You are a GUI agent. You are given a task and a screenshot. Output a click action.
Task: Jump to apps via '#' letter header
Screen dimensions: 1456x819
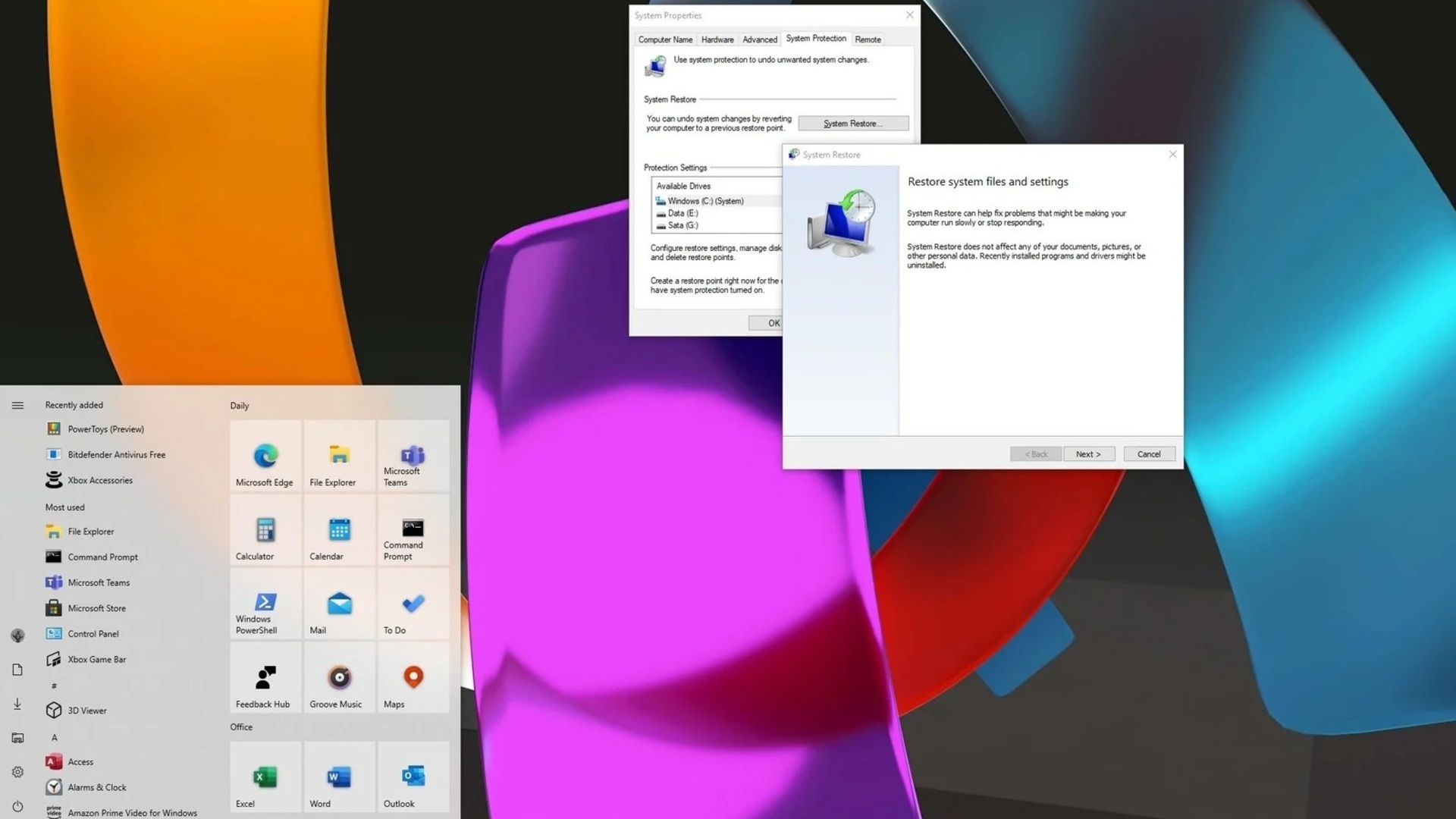[x=54, y=686]
